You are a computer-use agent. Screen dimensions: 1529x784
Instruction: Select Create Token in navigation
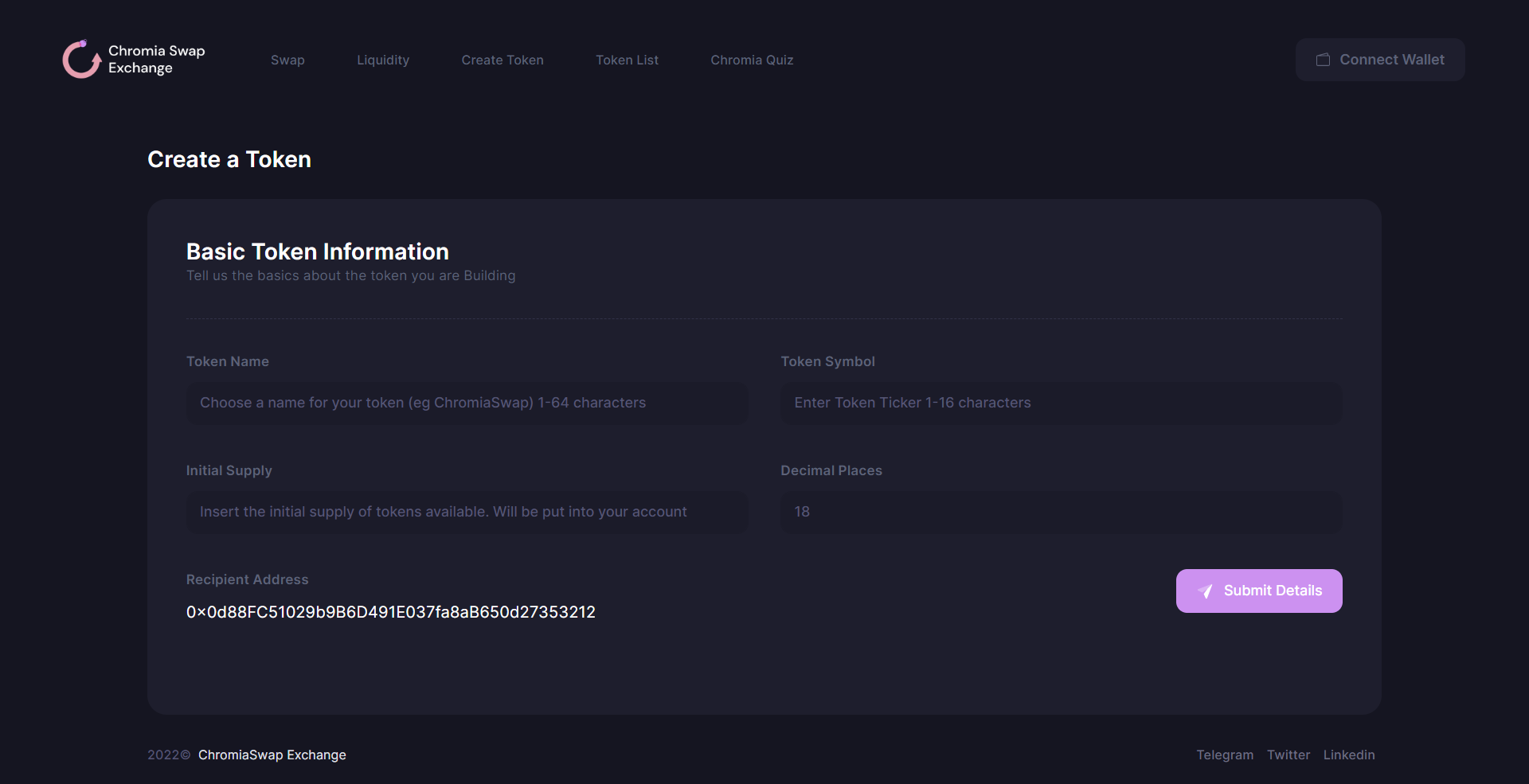[x=502, y=60]
